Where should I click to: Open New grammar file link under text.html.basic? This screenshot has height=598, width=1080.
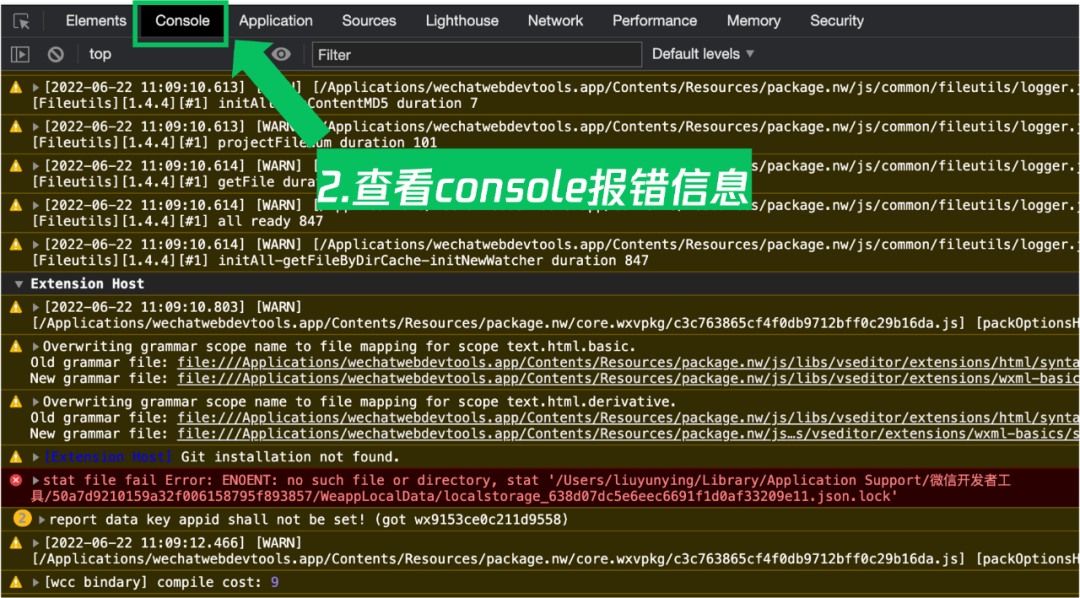coord(627,378)
